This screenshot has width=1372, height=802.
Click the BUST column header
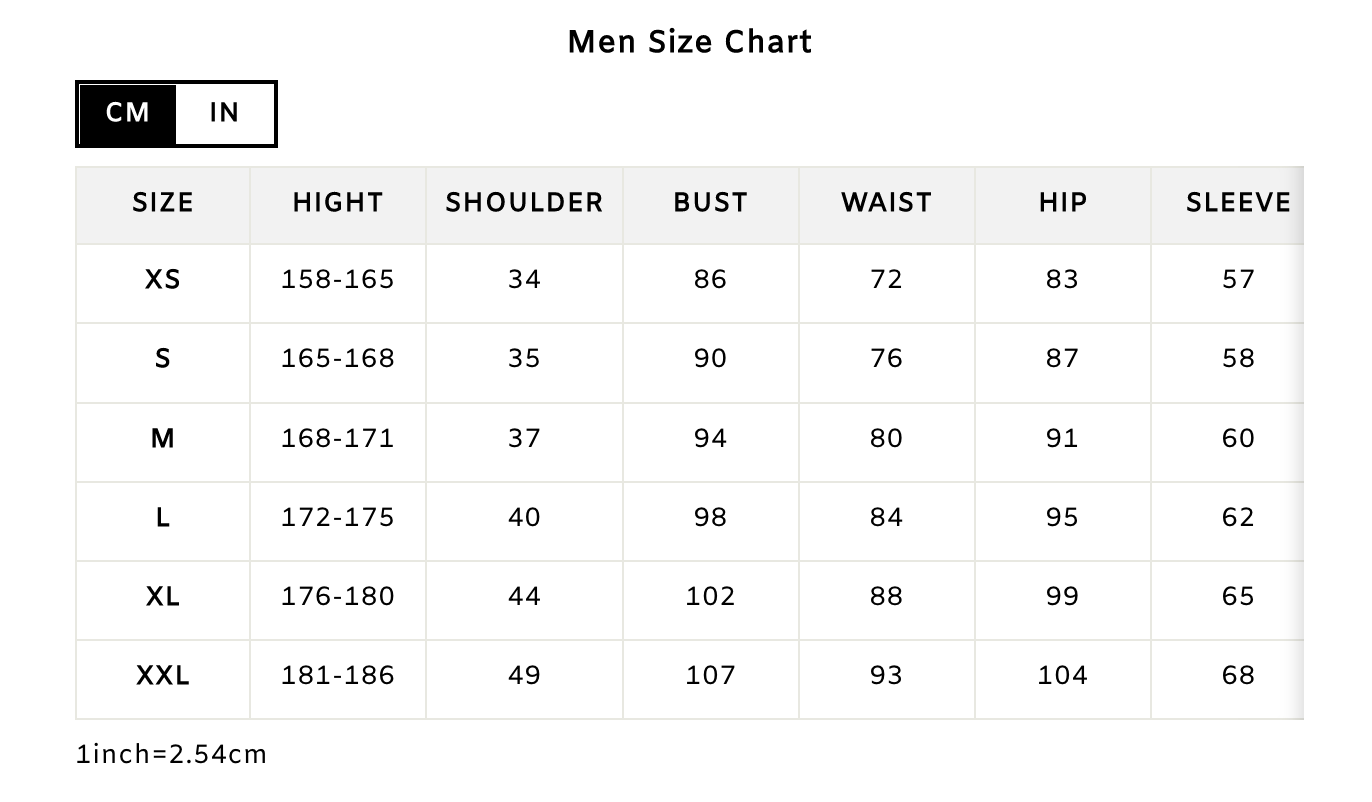(x=710, y=203)
